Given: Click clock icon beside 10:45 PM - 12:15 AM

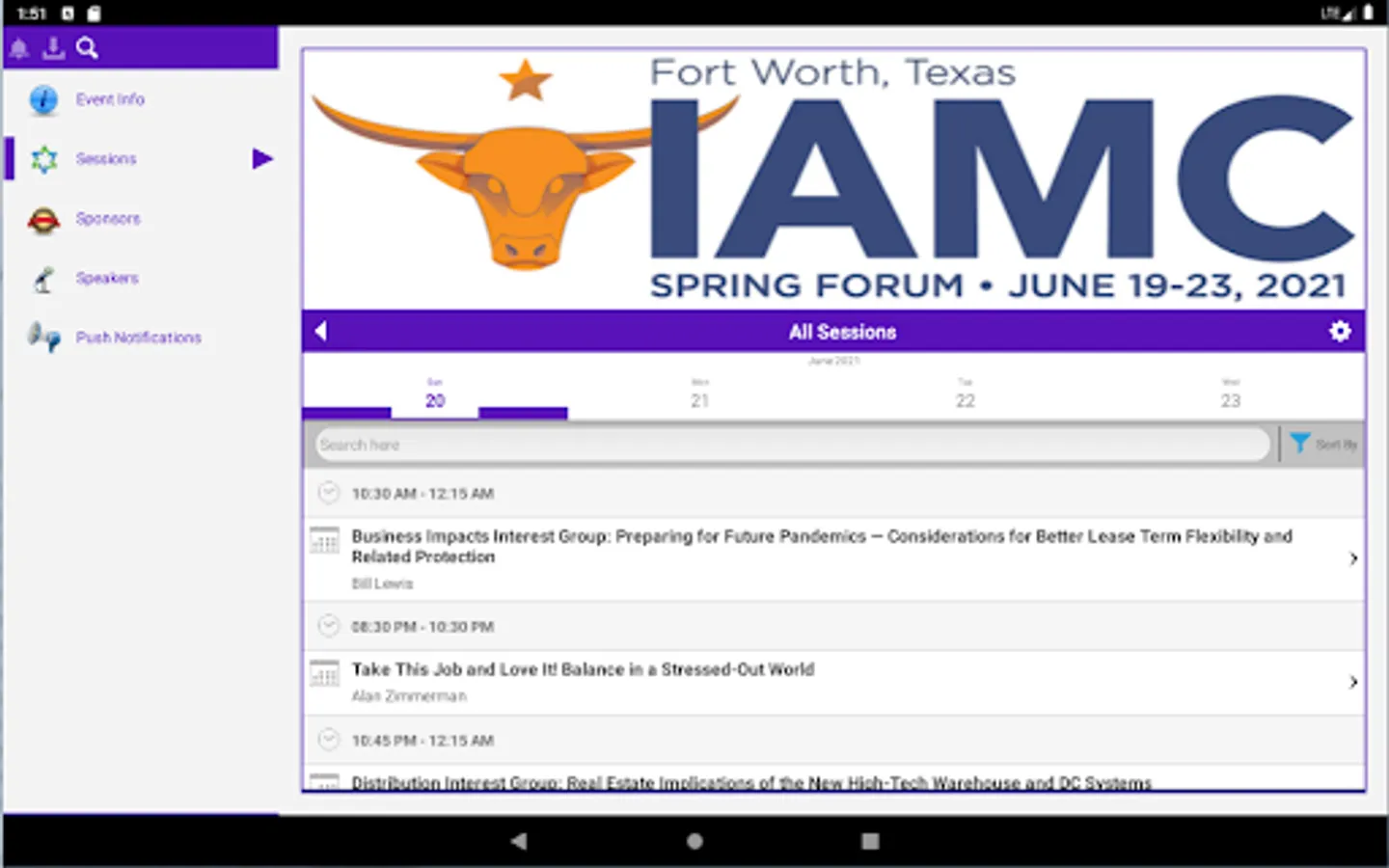Looking at the screenshot, I should point(329,740).
